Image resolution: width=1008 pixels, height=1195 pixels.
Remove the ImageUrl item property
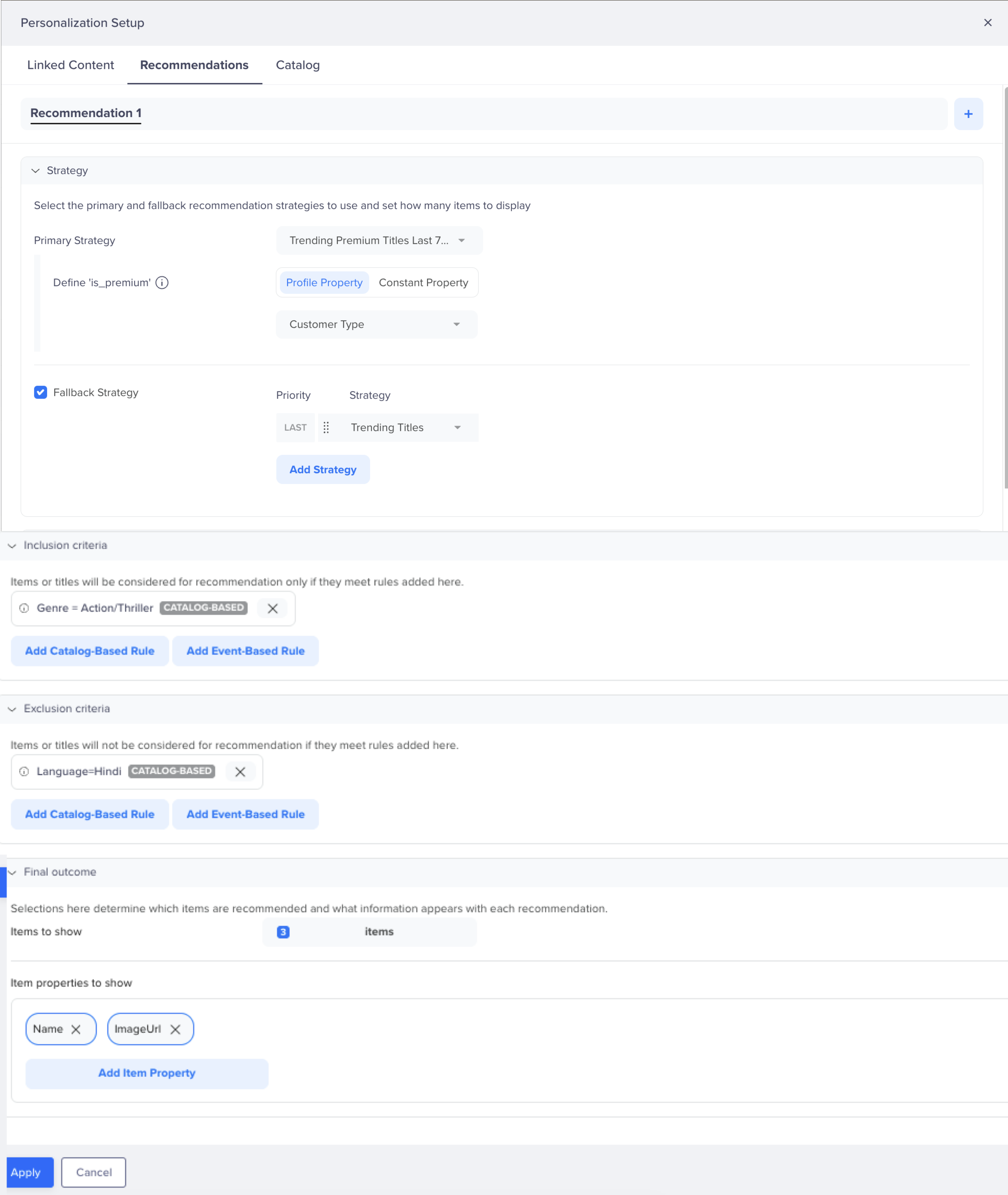175,1029
